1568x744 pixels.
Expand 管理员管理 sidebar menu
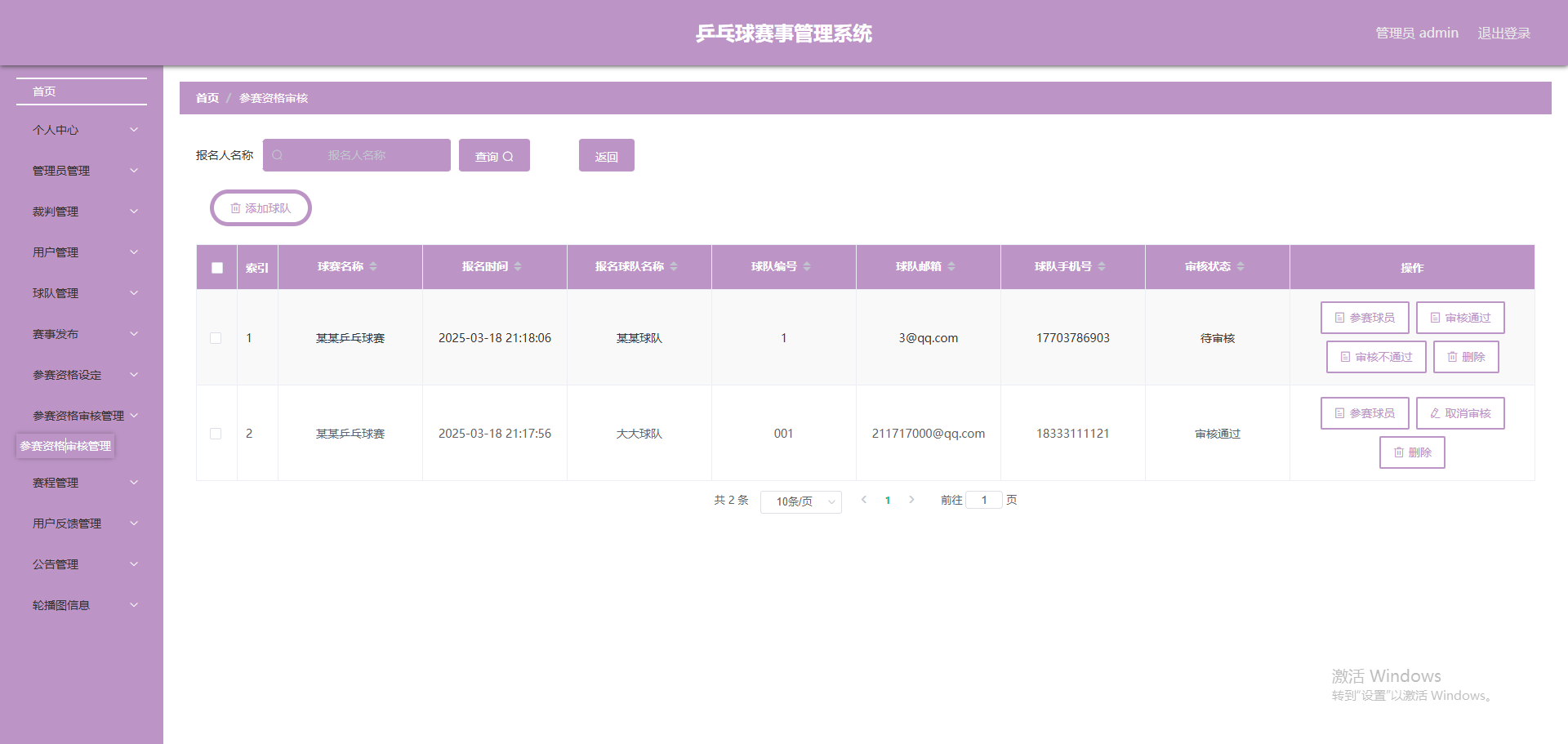pos(82,171)
